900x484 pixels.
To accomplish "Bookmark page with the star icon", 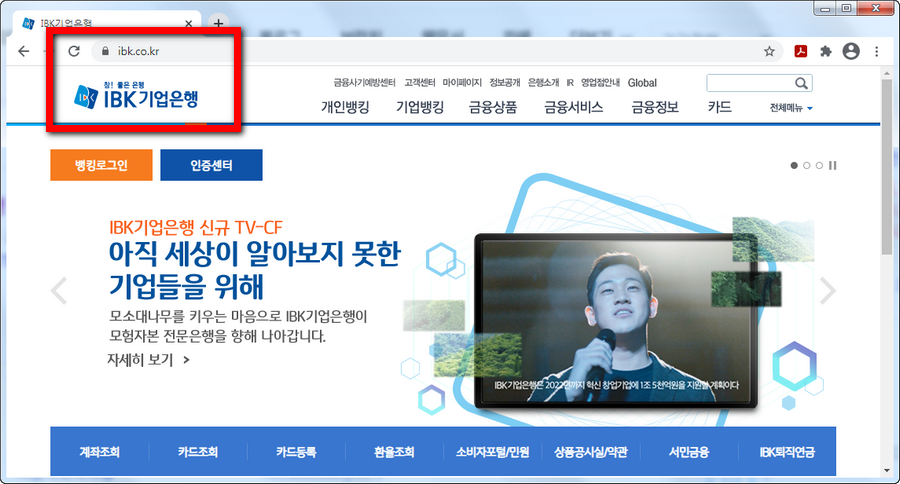I will [769, 51].
